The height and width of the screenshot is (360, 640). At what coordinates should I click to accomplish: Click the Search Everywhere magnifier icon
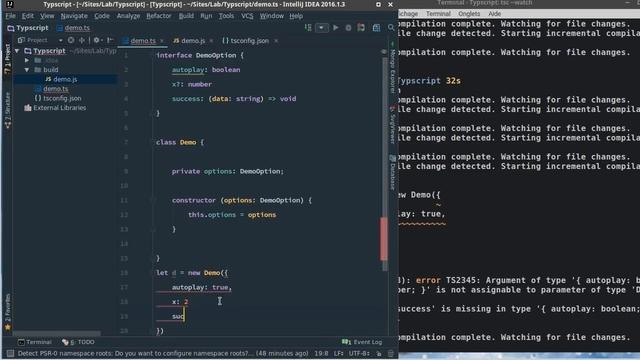click(391, 28)
